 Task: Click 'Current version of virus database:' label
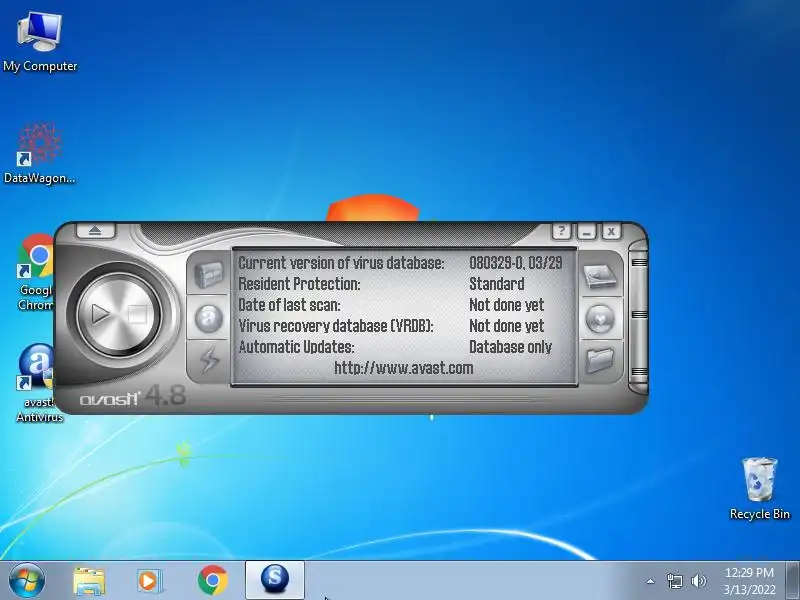coord(341,263)
